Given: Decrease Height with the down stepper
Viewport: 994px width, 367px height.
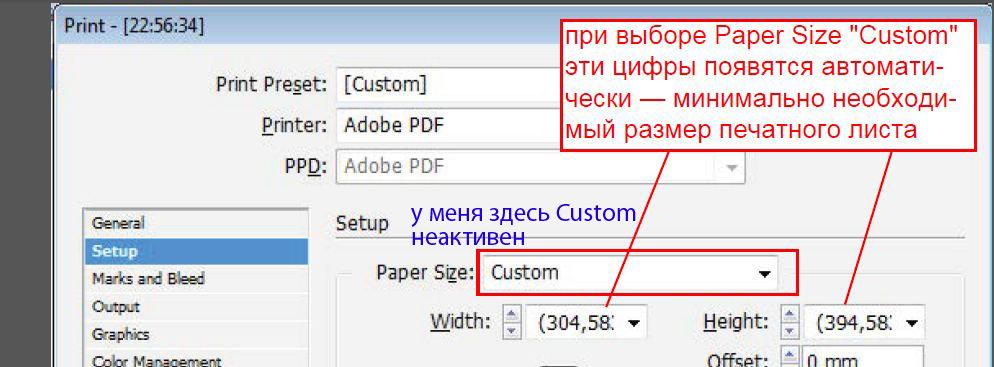Looking at the screenshot, I should 789,331.
